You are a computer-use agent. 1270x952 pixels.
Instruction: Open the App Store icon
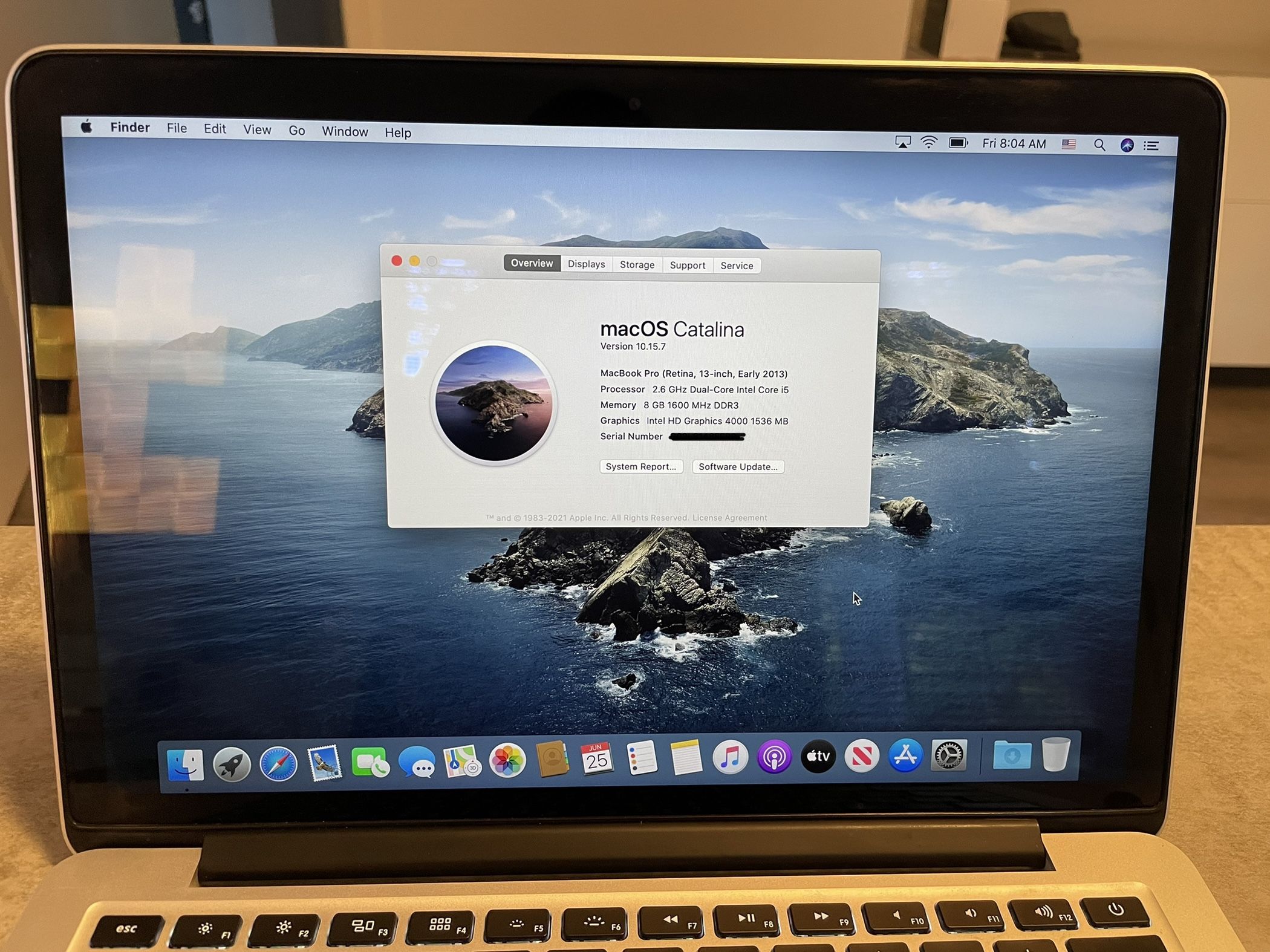coord(905,755)
